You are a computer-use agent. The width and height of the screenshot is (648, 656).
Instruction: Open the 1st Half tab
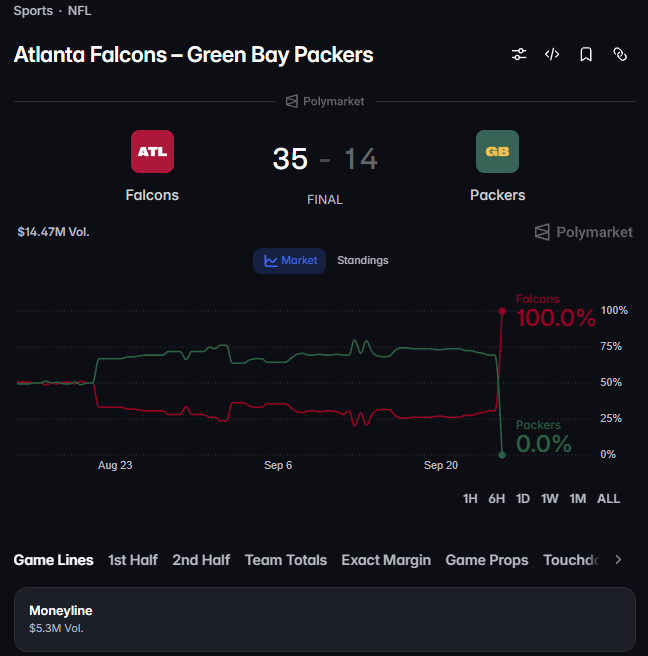(133, 560)
